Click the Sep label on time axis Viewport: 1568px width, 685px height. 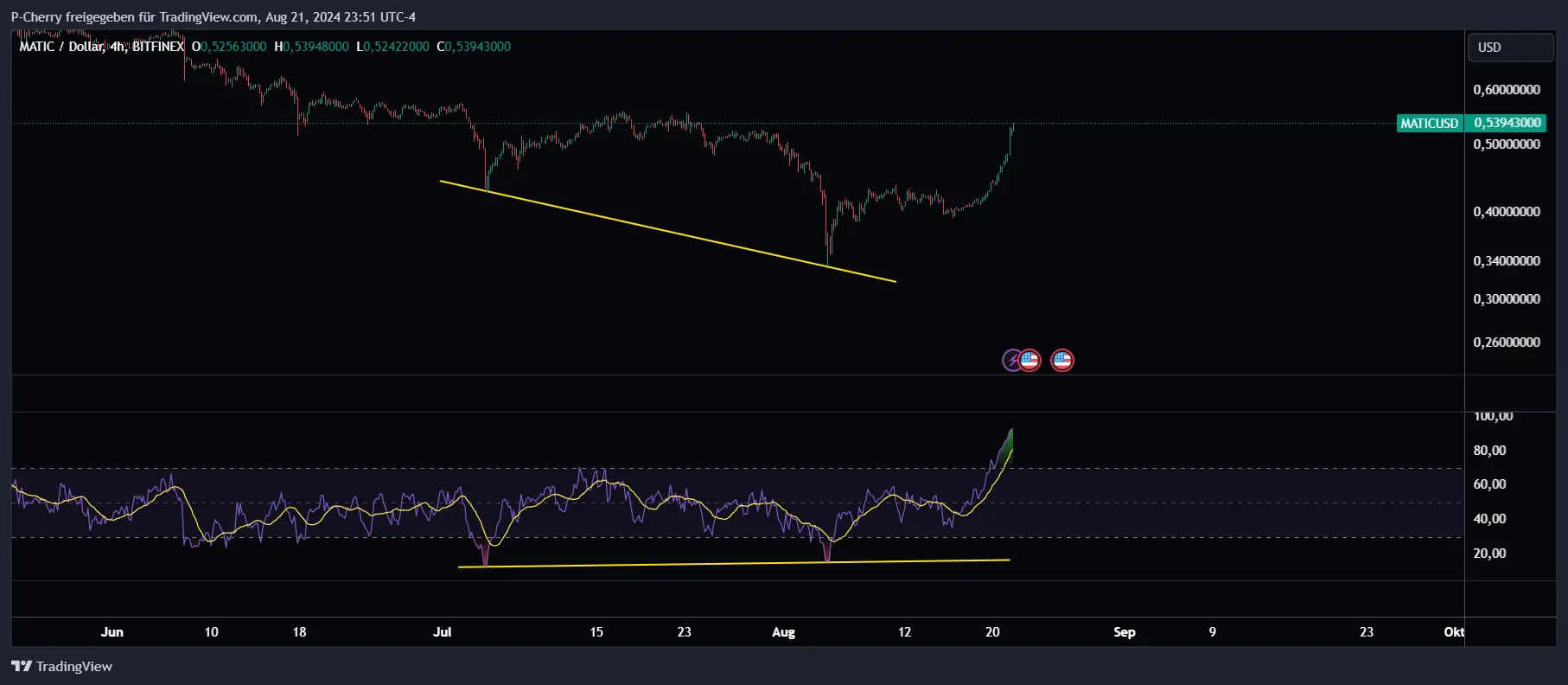coord(1125,632)
